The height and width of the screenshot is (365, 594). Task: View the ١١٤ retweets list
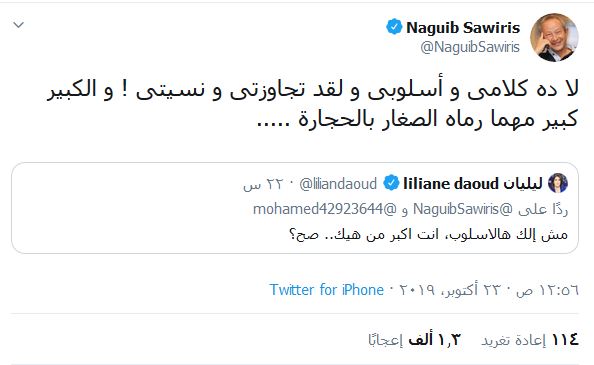coord(530,340)
